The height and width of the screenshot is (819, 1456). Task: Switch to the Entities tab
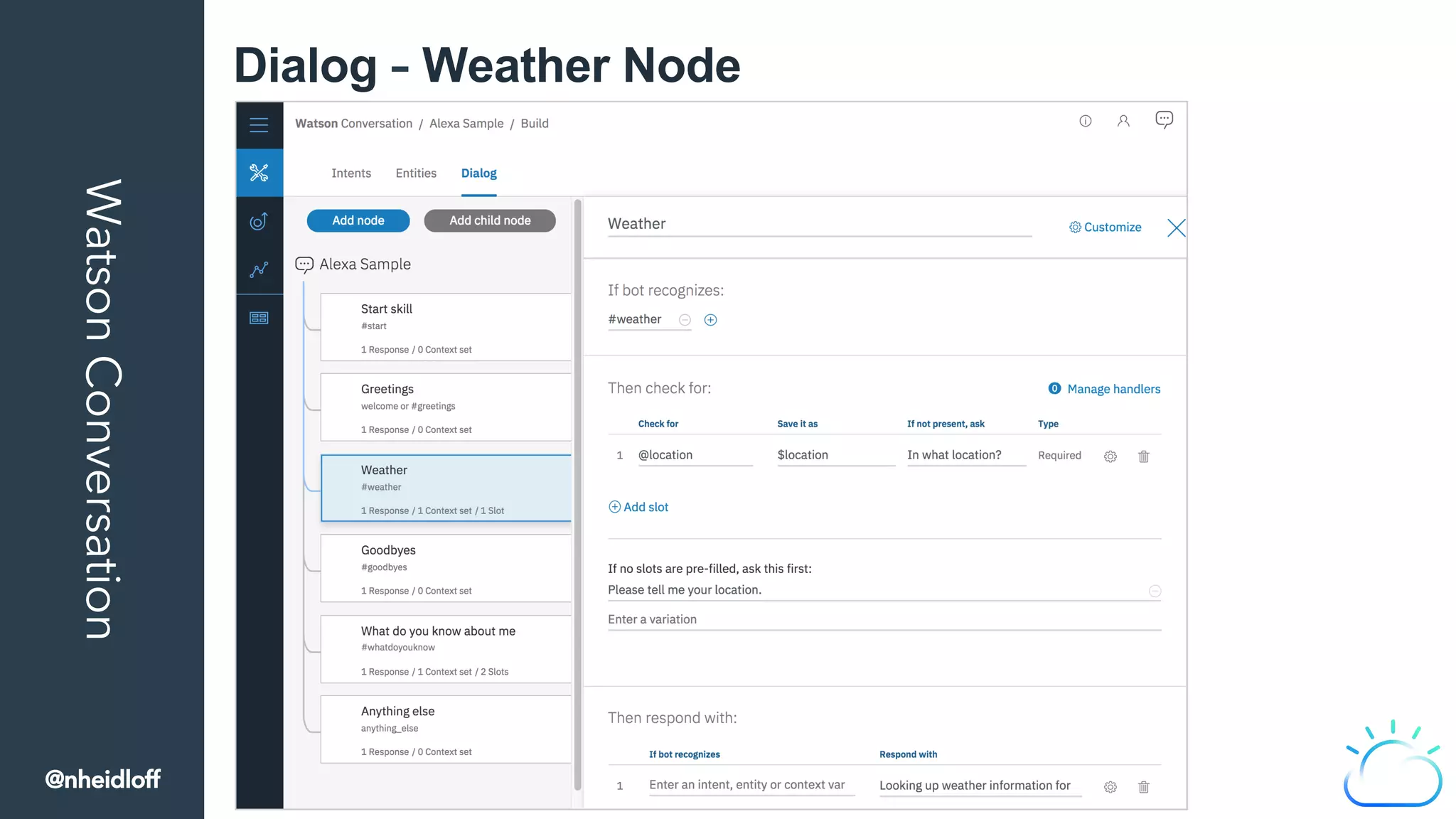pos(416,173)
